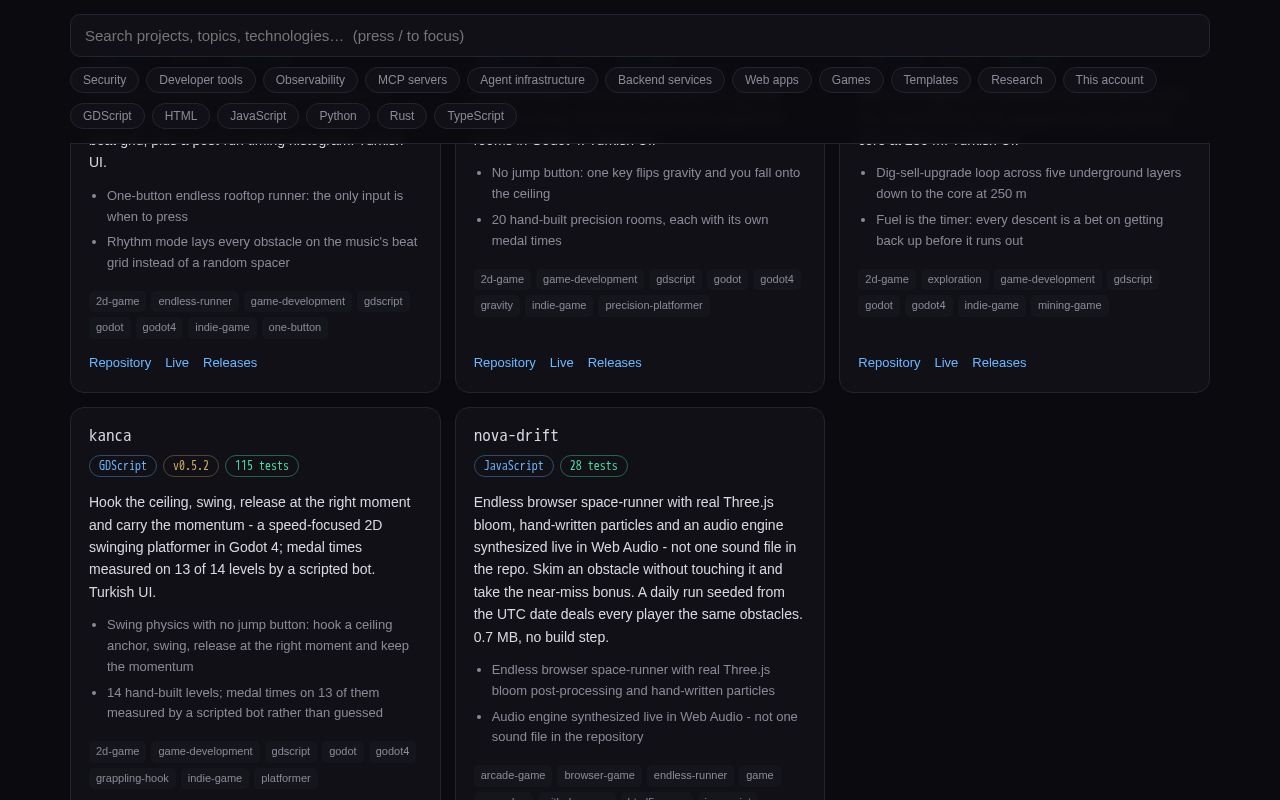Filter by JavaScript language chip
Screen dimensions: 1280x800
point(258,116)
